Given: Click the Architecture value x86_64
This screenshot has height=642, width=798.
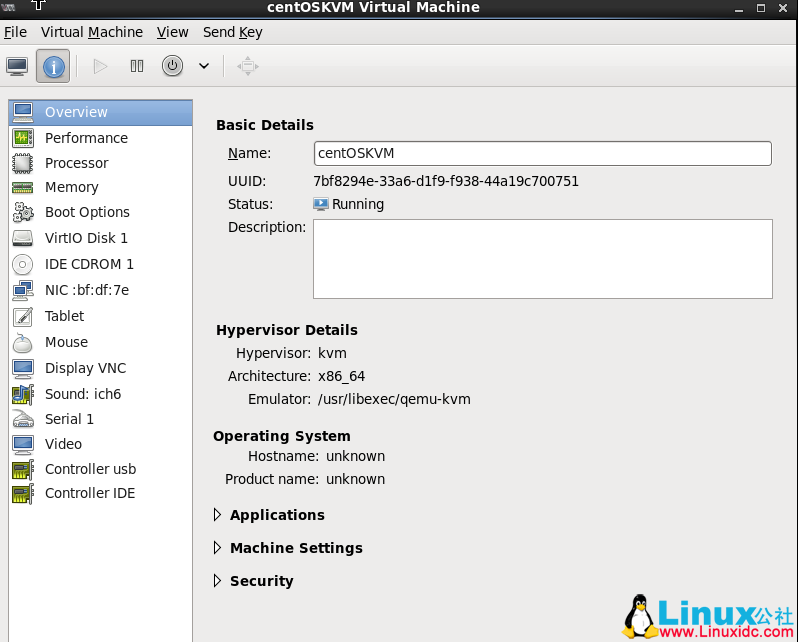Looking at the screenshot, I should coord(341,377).
